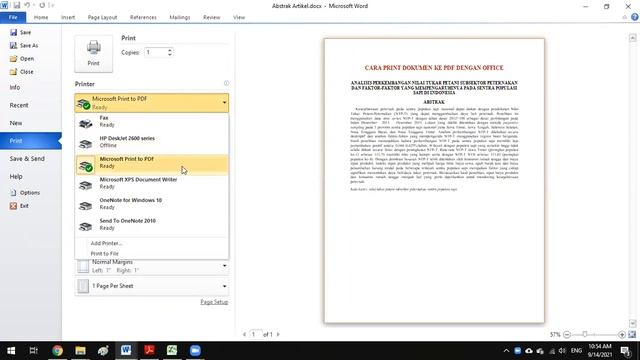
Task: Open Word Options
Action: (x=25, y=192)
